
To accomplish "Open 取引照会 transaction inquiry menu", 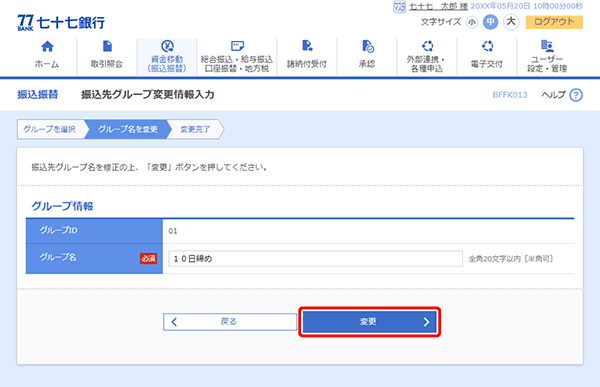I will tap(107, 56).
